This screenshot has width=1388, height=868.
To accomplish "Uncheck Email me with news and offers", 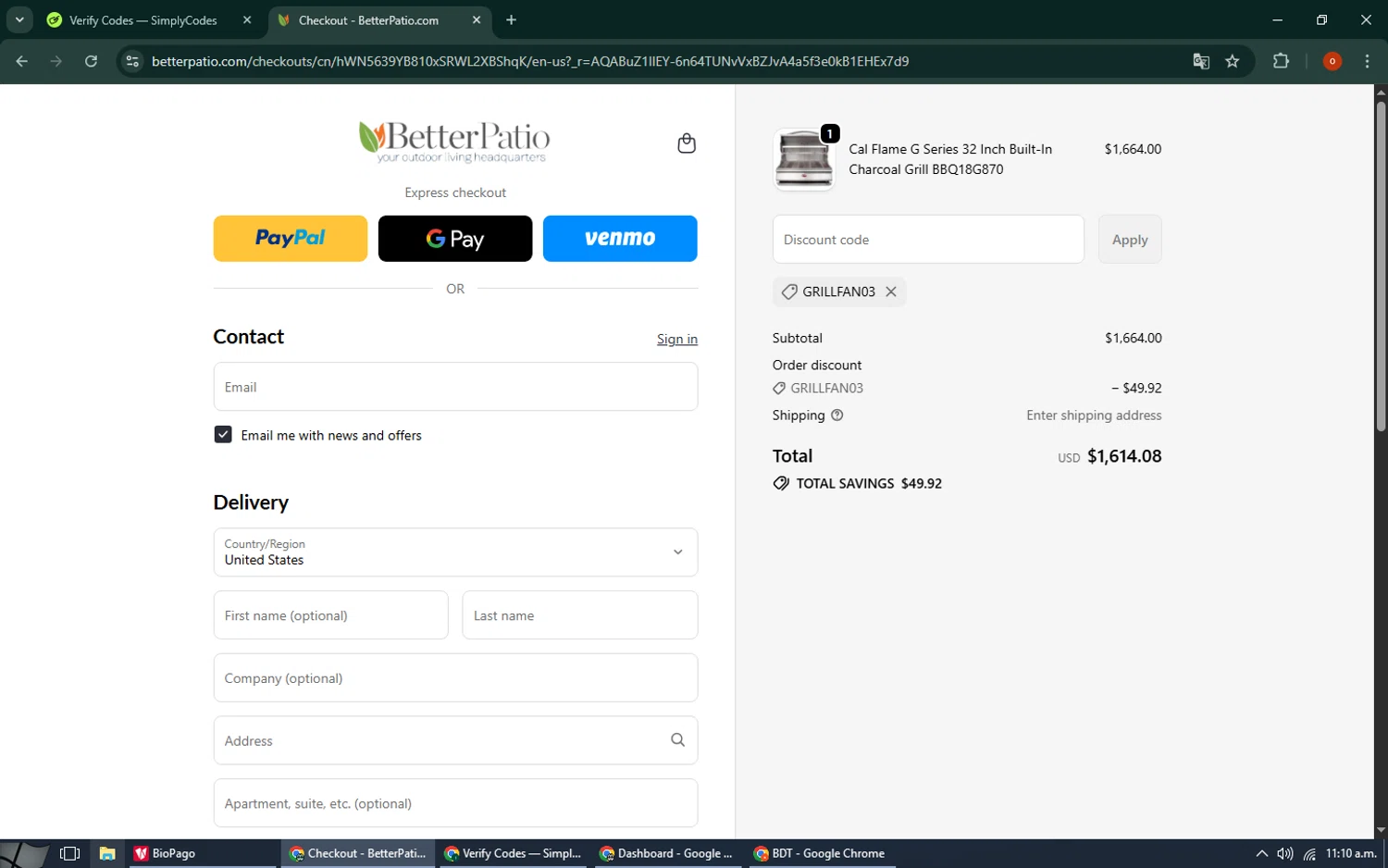I will pos(223,435).
